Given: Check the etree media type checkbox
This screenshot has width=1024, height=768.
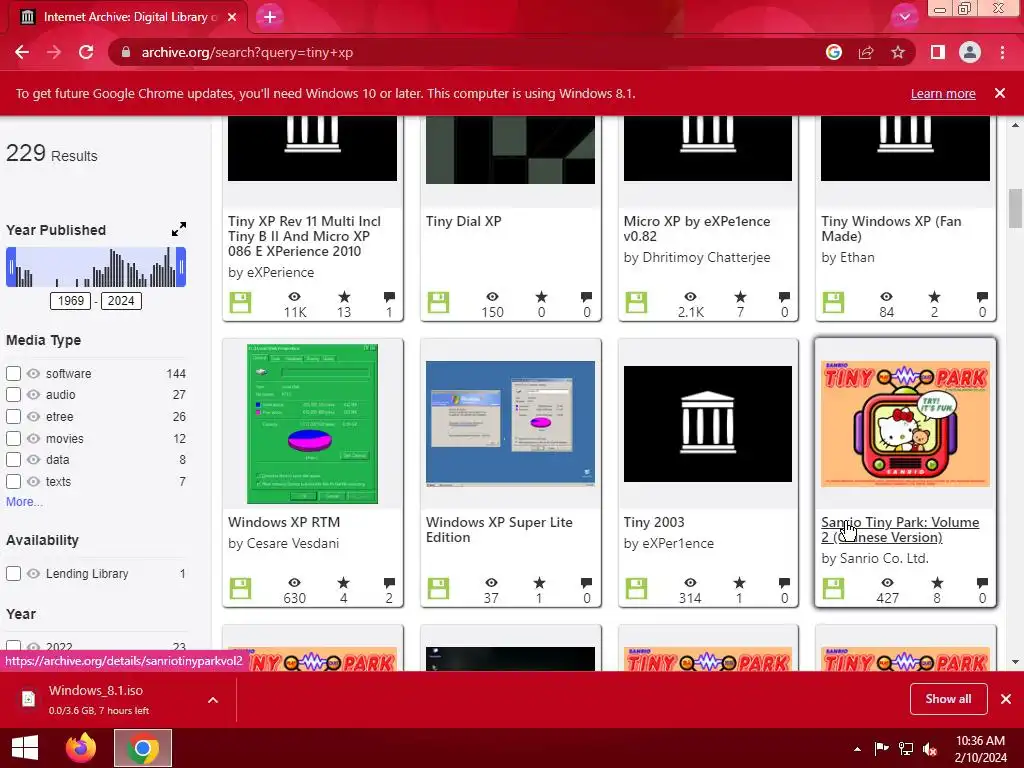Looking at the screenshot, I should point(13,417).
